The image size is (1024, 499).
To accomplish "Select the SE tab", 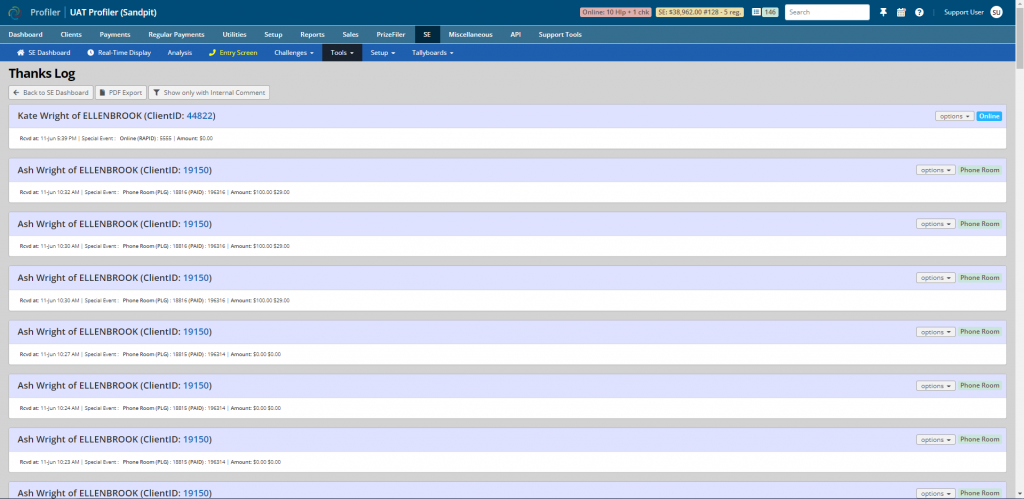I will pos(427,35).
